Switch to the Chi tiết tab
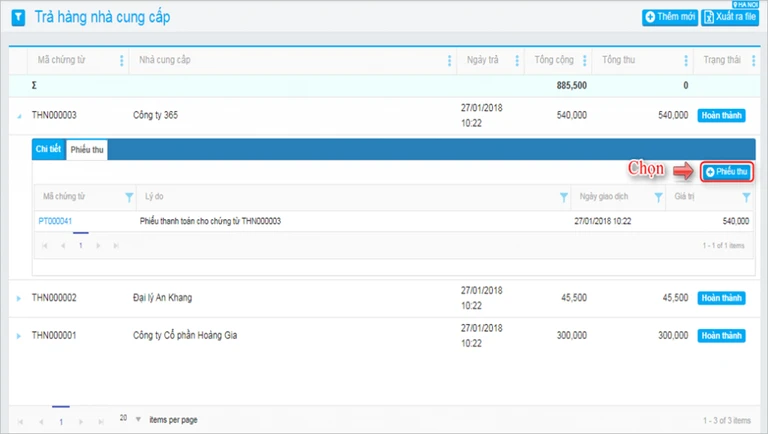The image size is (768, 434). tap(48, 149)
